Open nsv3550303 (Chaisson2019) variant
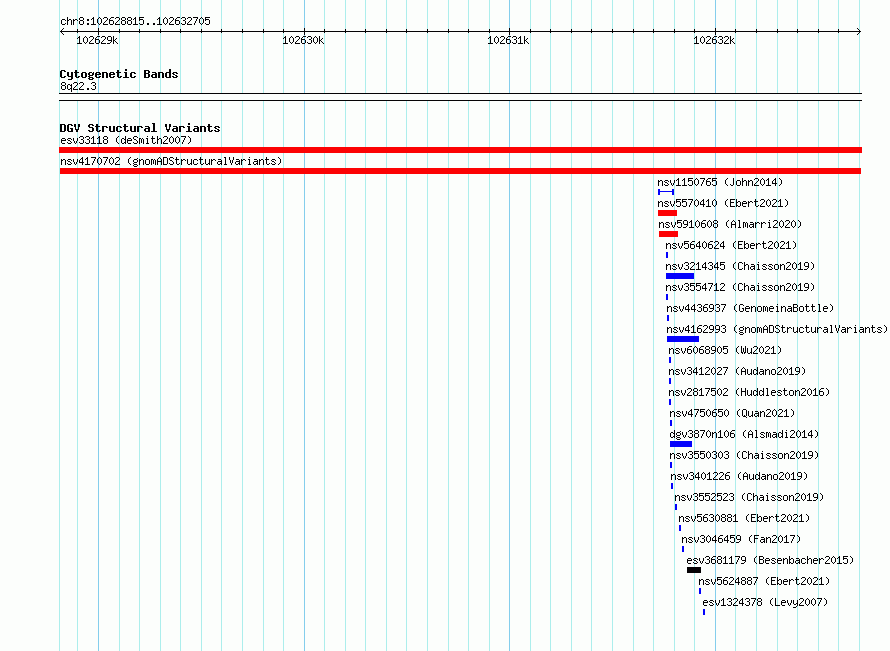Screen dimensions: 890x651 coord(744,455)
